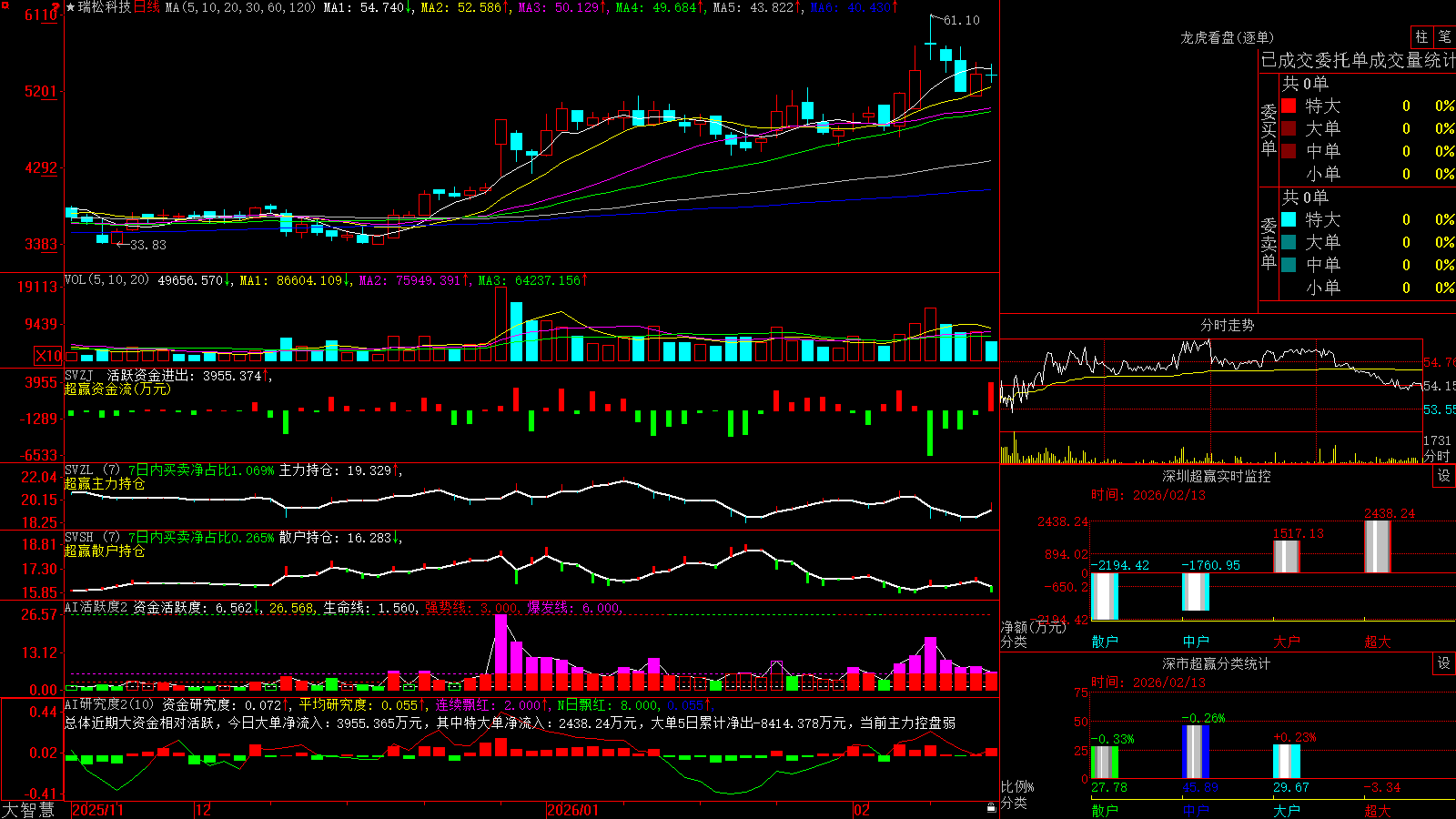Click the teal 大单 swatch in 委卖单
The width and height of the screenshot is (1456, 819).
click(x=1289, y=242)
